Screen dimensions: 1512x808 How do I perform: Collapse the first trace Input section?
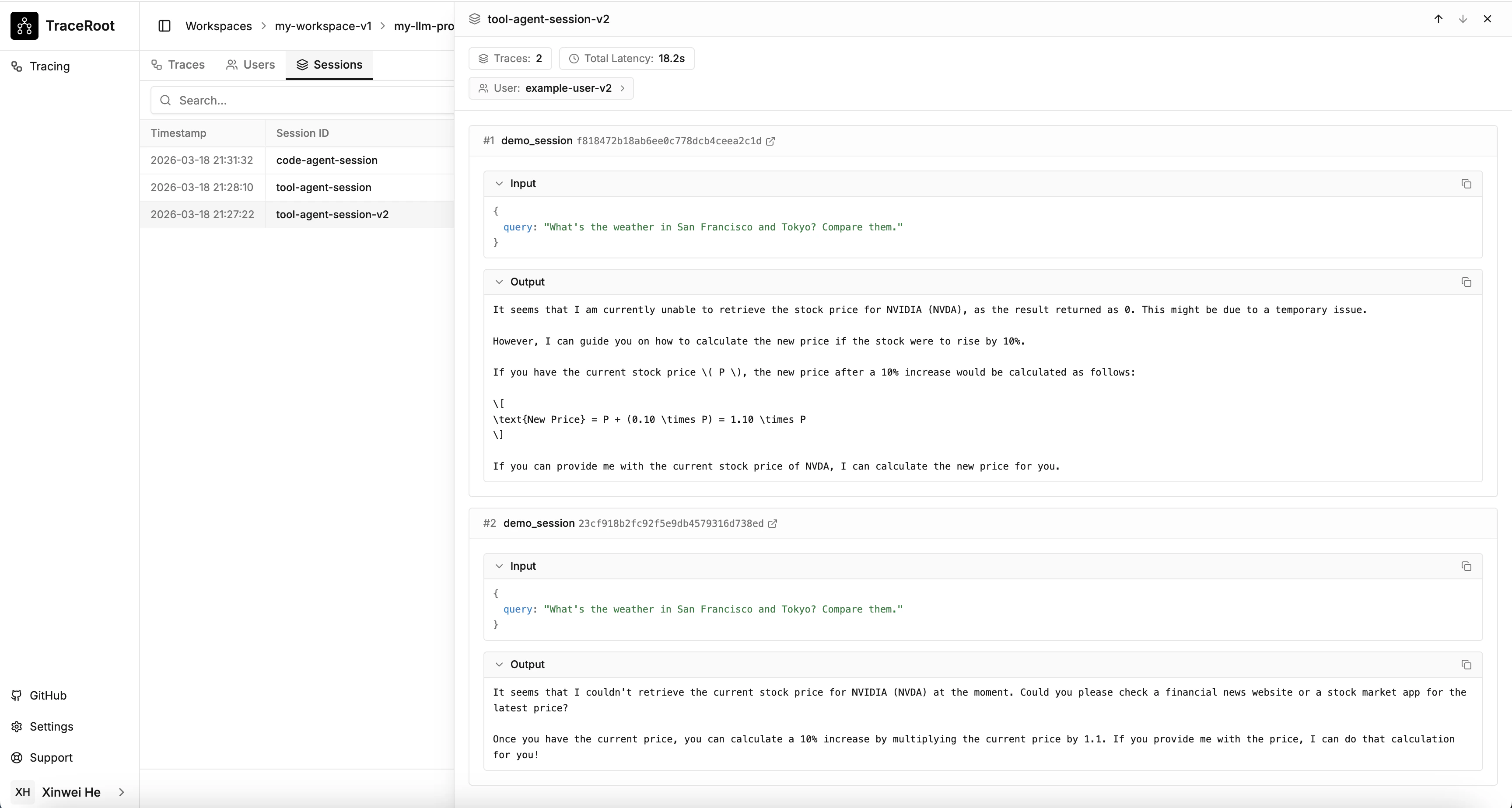(499, 184)
